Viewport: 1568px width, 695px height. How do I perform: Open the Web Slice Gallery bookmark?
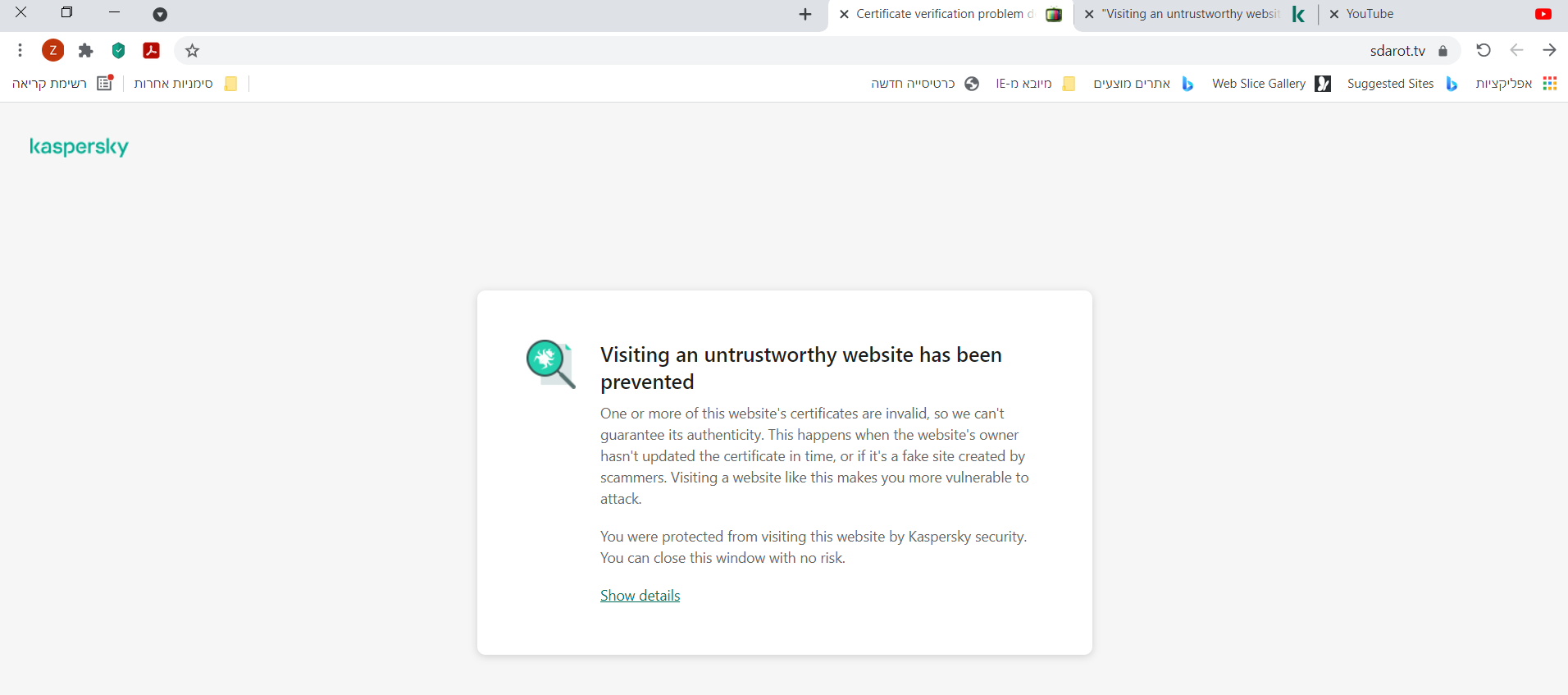pos(1270,84)
